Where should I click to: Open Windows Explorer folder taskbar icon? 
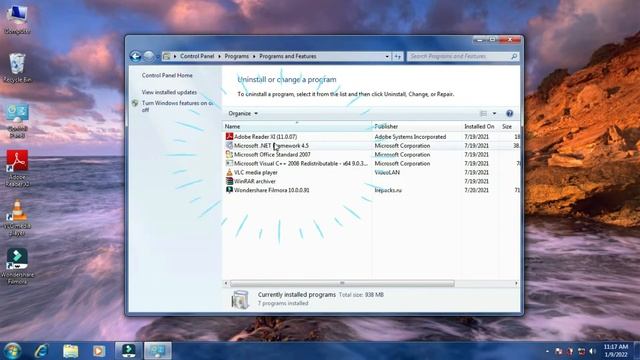[70, 351]
